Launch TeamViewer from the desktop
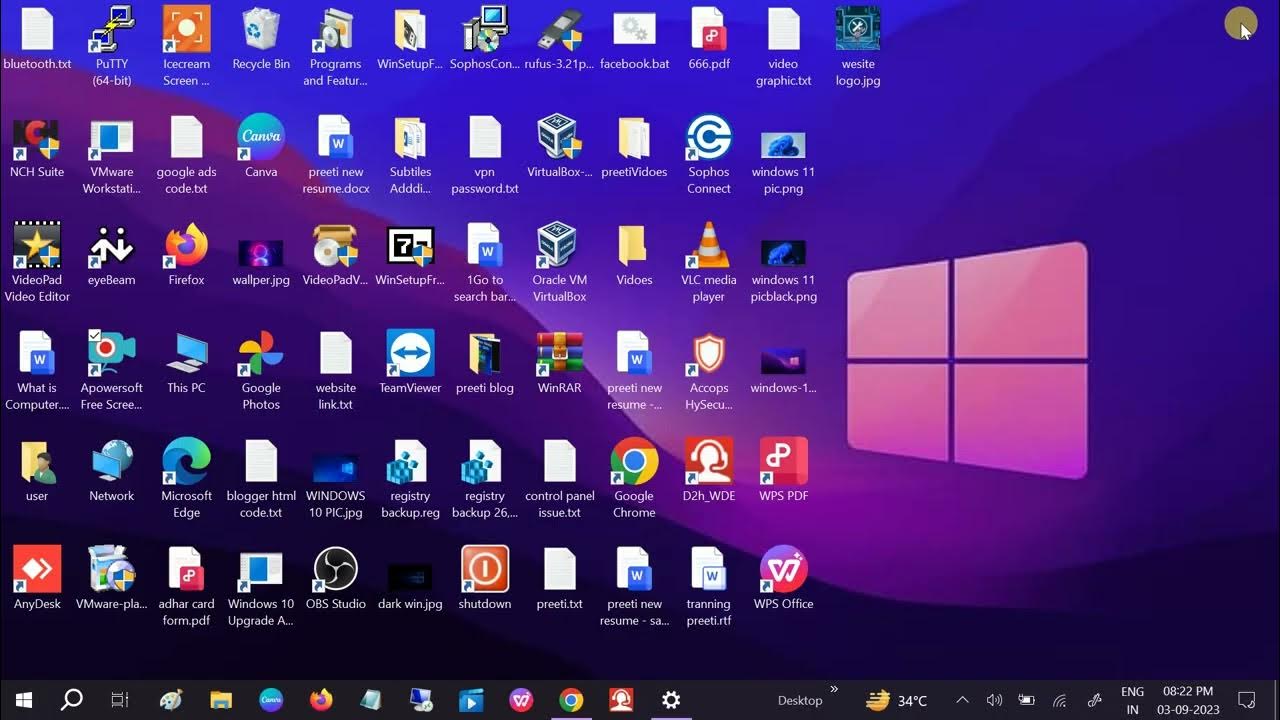This screenshot has width=1280, height=720. point(410,354)
